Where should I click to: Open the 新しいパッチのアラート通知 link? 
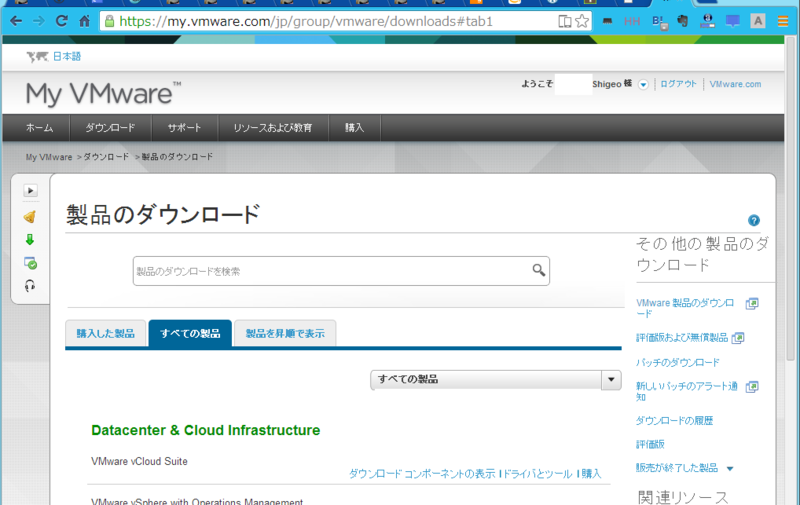click(x=687, y=391)
